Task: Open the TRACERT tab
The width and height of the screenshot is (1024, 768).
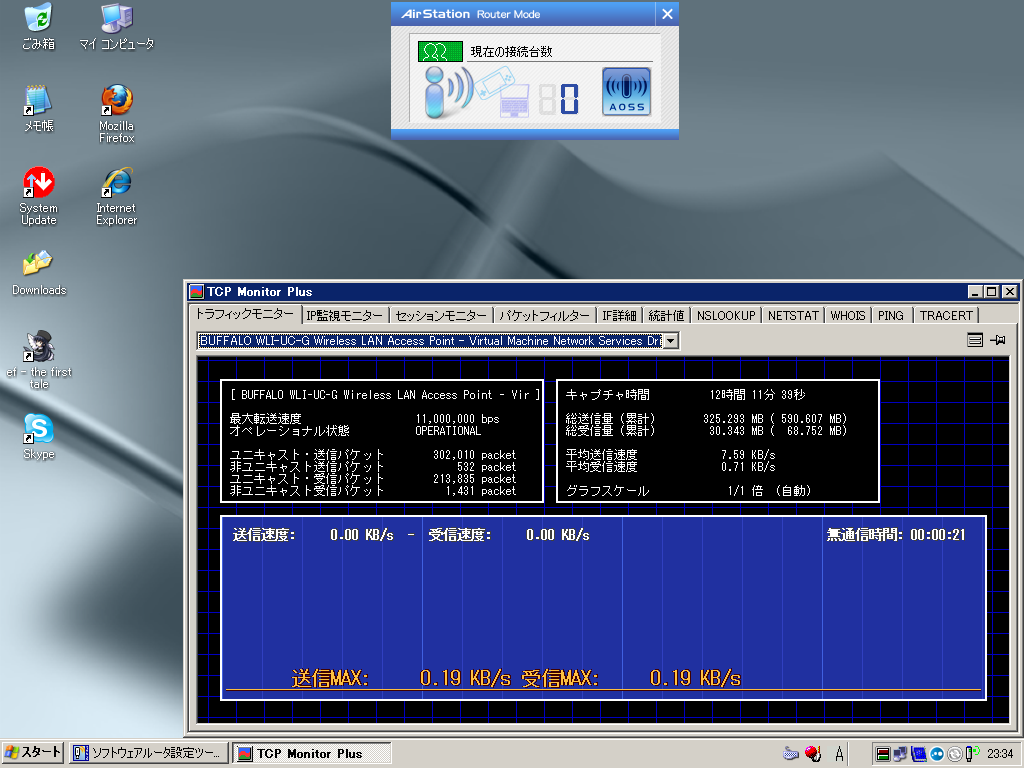Action: tap(946, 315)
